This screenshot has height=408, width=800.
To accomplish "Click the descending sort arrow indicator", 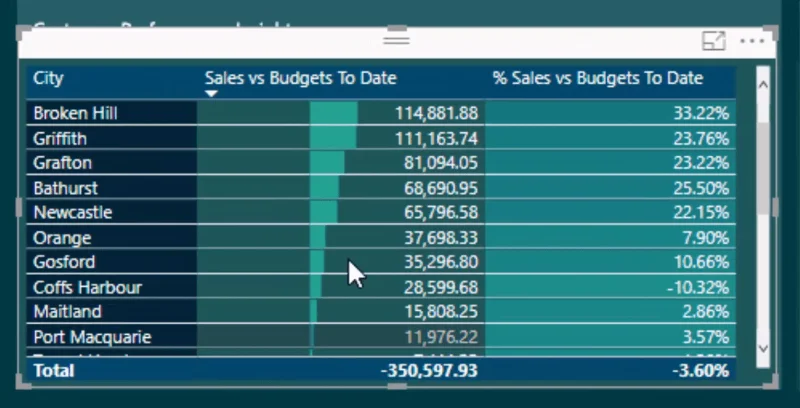I will tap(211, 93).
